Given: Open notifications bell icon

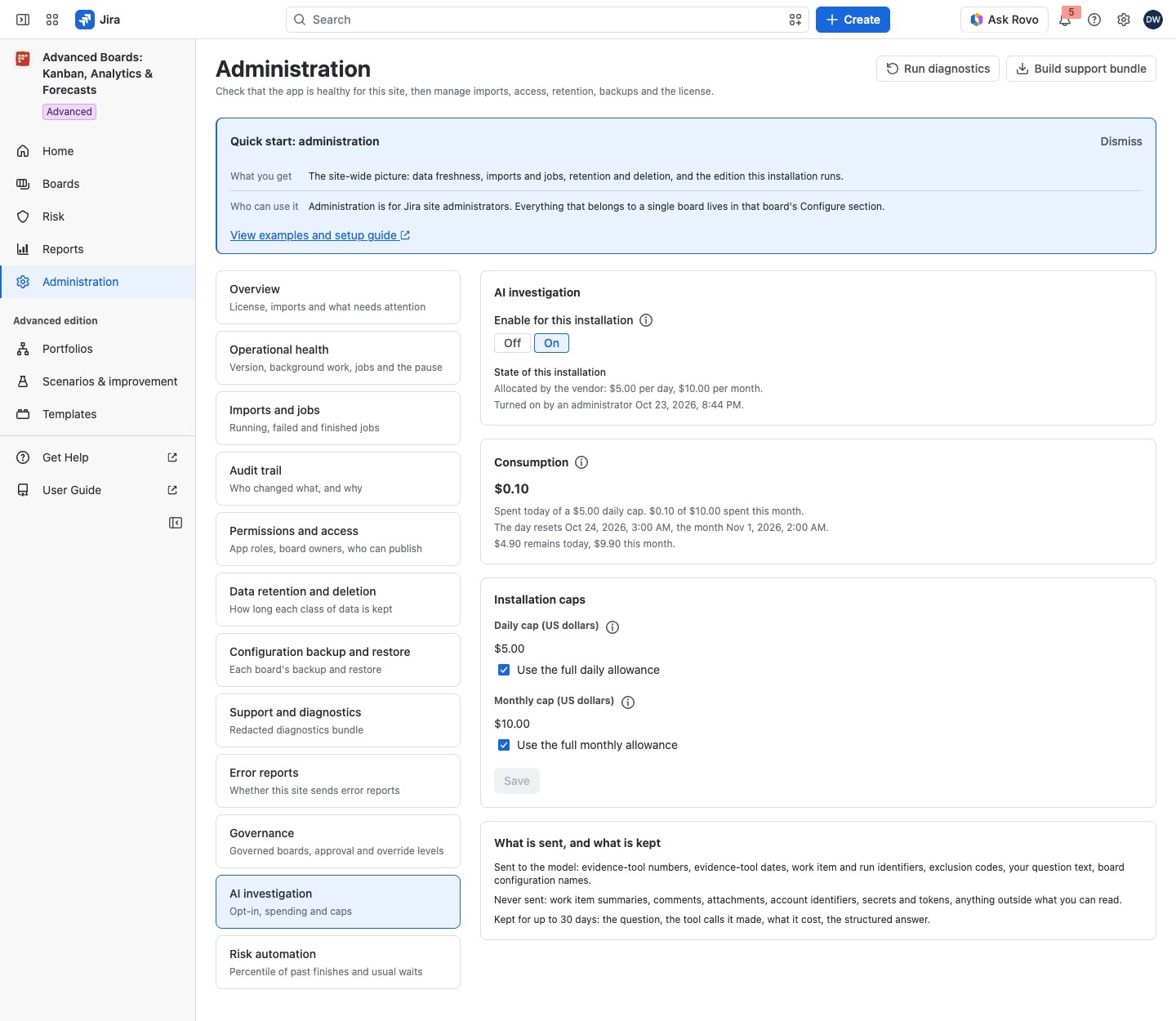Looking at the screenshot, I should (x=1065, y=20).
